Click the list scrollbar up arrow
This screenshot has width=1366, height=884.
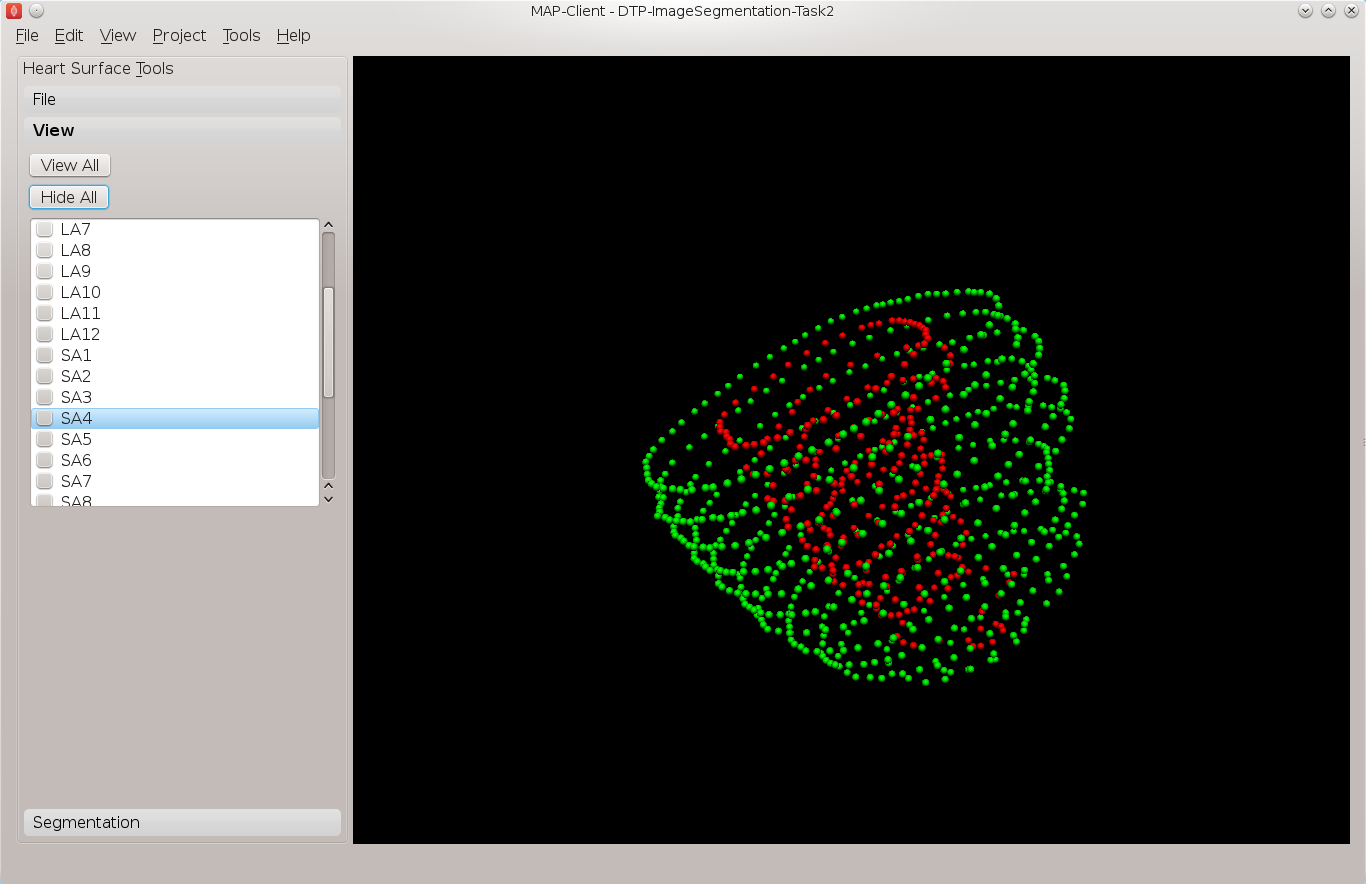click(x=328, y=225)
